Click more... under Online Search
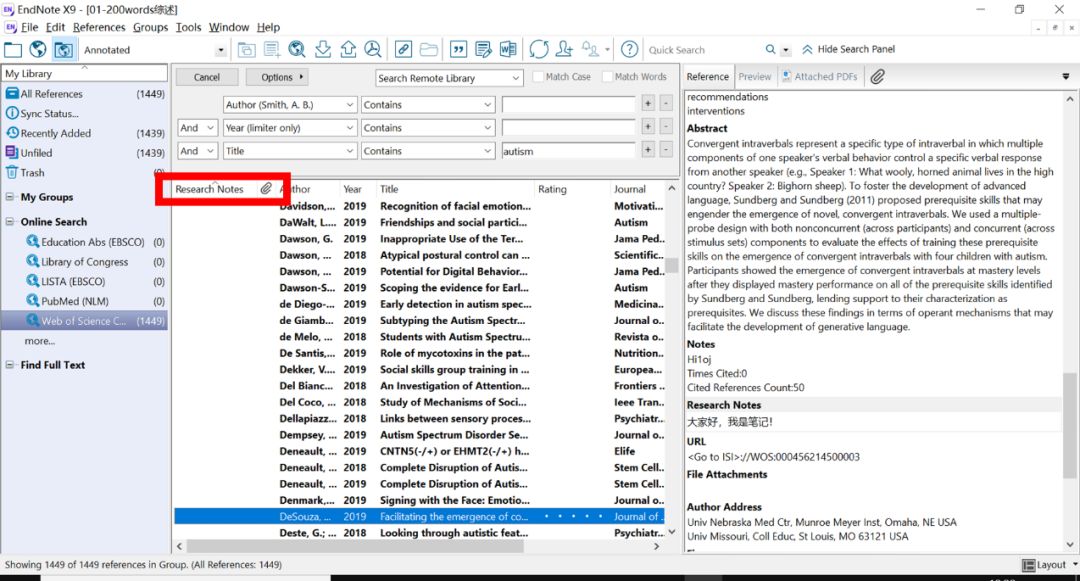Screen dimensions: 1080x581 coord(40,341)
